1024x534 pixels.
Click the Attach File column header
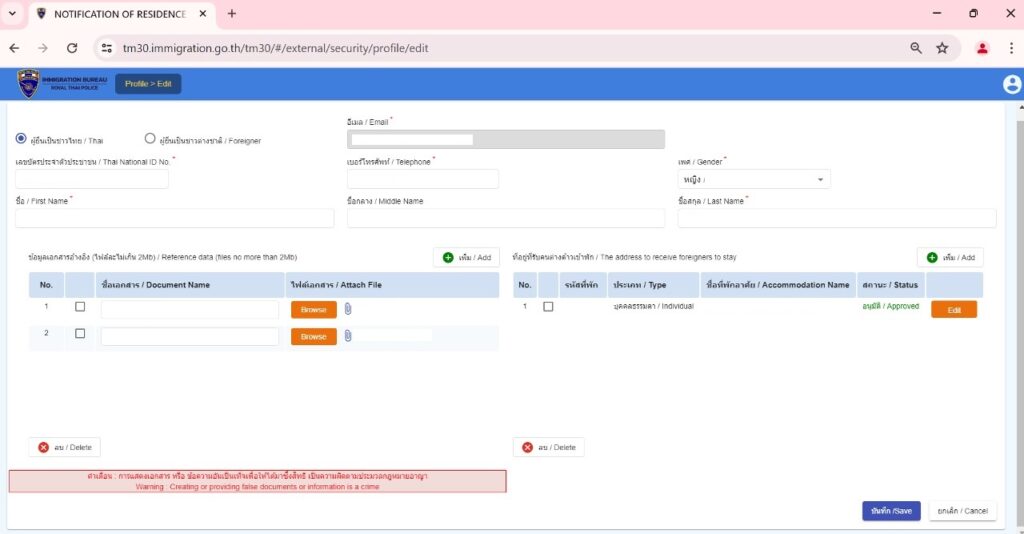point(392,285)
